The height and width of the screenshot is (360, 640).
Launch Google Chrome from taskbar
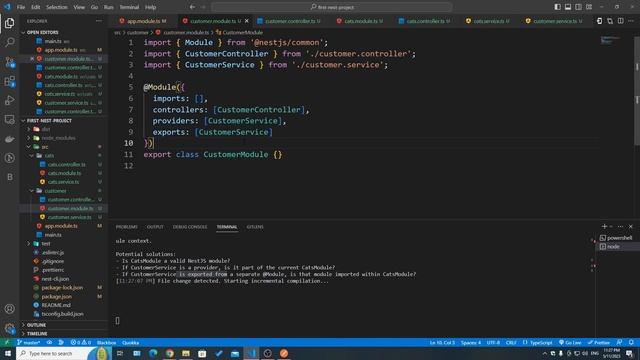pyautogui.click(x=169, y=353)
